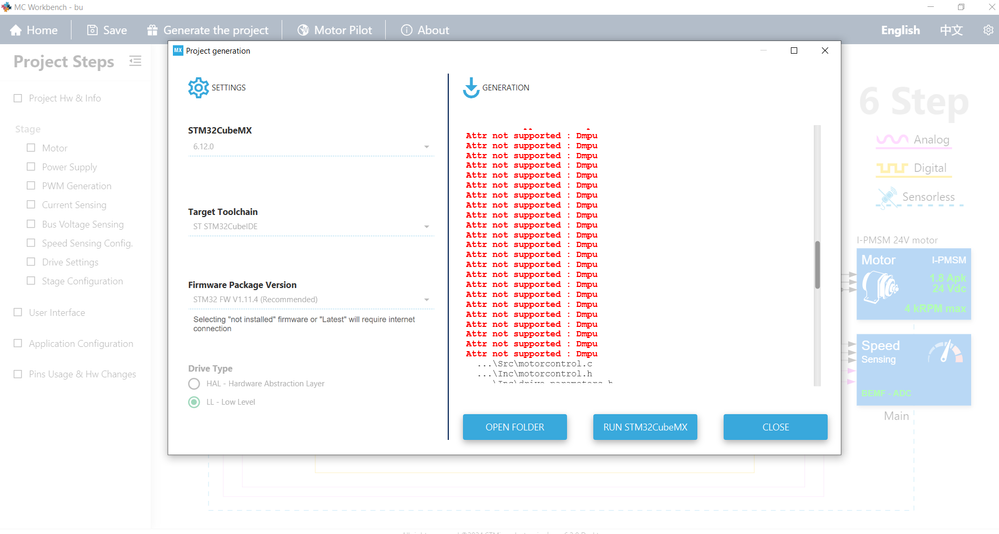This screenshot has height=534, width=999.
Task: Open the Home menu
Action: [x=34, y=30]
